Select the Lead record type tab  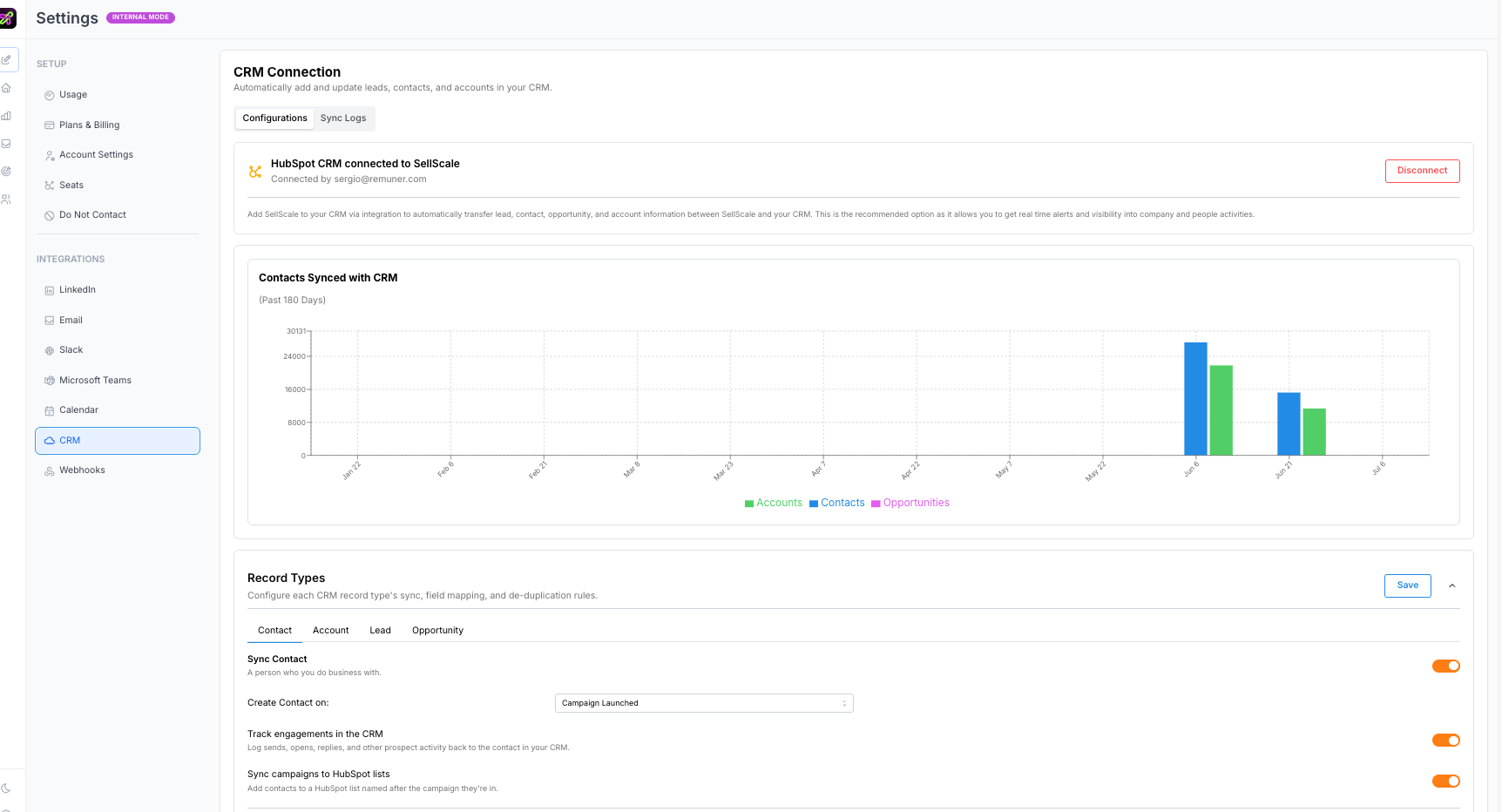(x=380, y=631)
